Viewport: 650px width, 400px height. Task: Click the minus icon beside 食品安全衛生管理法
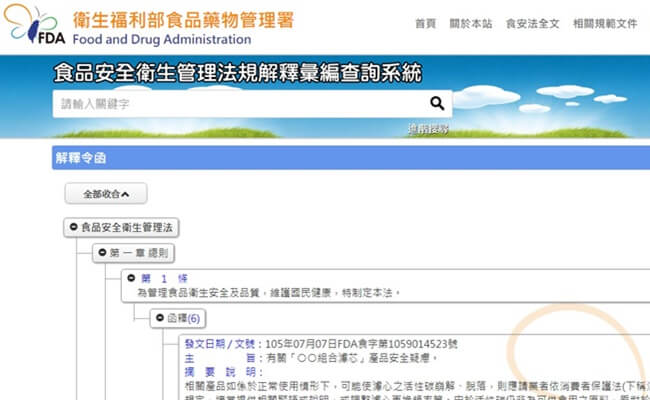[74, 228]
